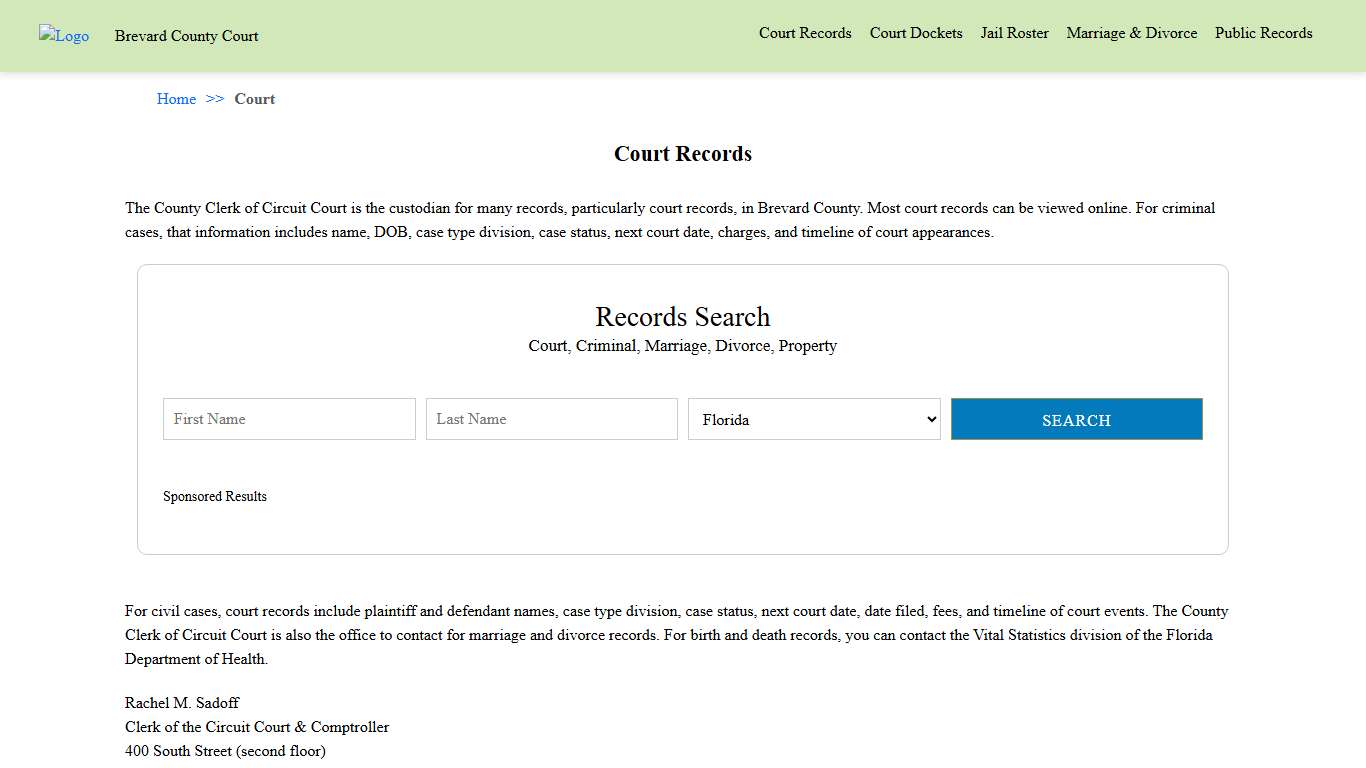Image resolution: width=1366 pixels, height=768 pixels.
Task: Open the Court Dockets navigation link
Action: [x=915, y=33]
